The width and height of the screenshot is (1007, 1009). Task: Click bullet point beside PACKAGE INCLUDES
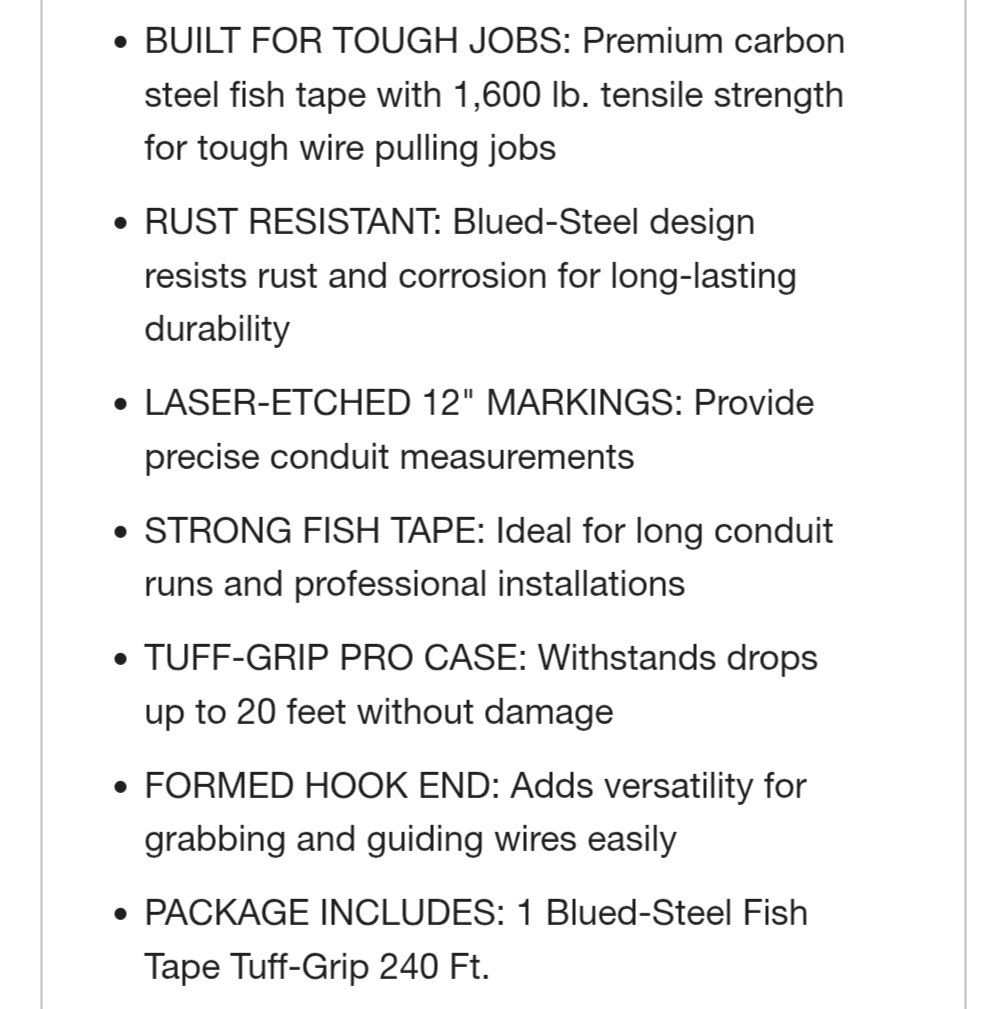[120, 915]
